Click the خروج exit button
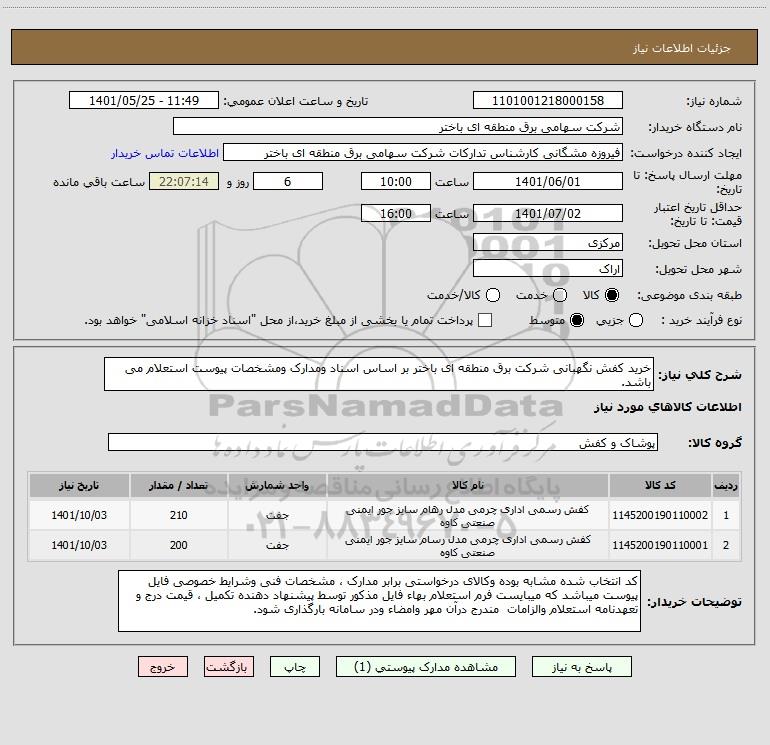770x745 pixels. click(163, 667)
